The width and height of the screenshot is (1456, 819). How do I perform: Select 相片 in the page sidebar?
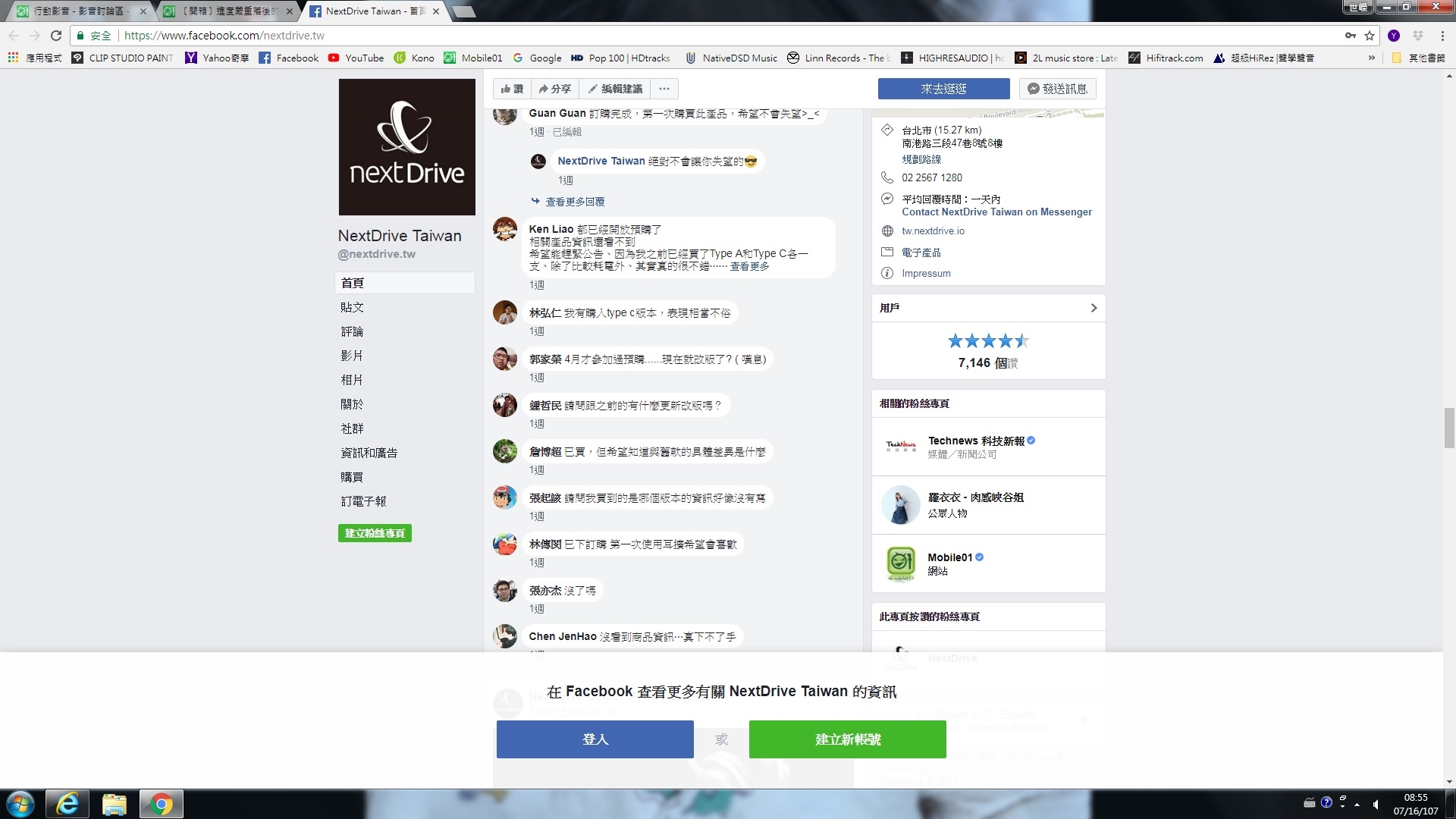[352, 380]
